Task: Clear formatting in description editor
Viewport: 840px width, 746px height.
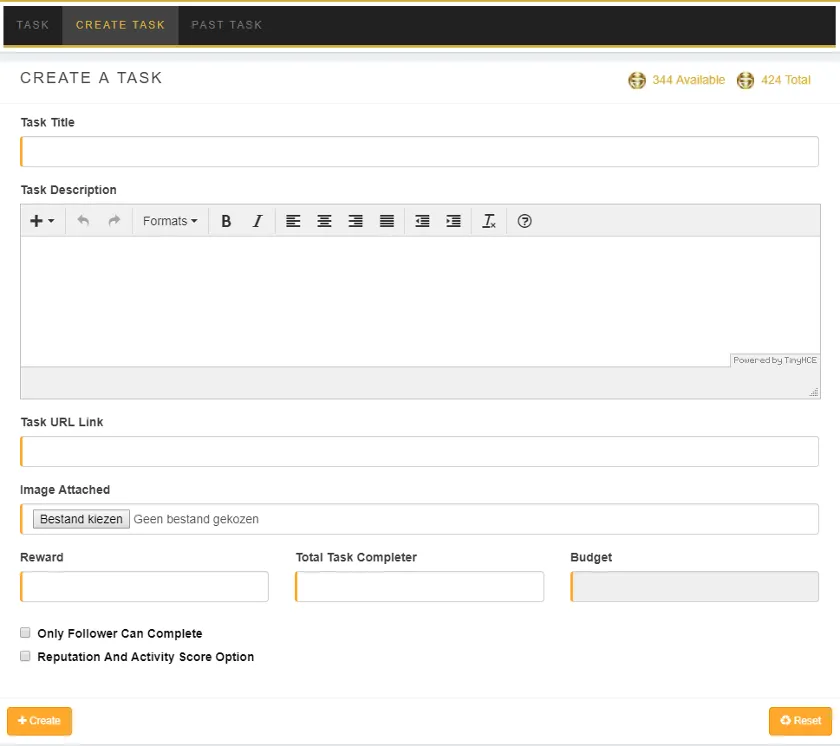Action: [x=489, y=221]
